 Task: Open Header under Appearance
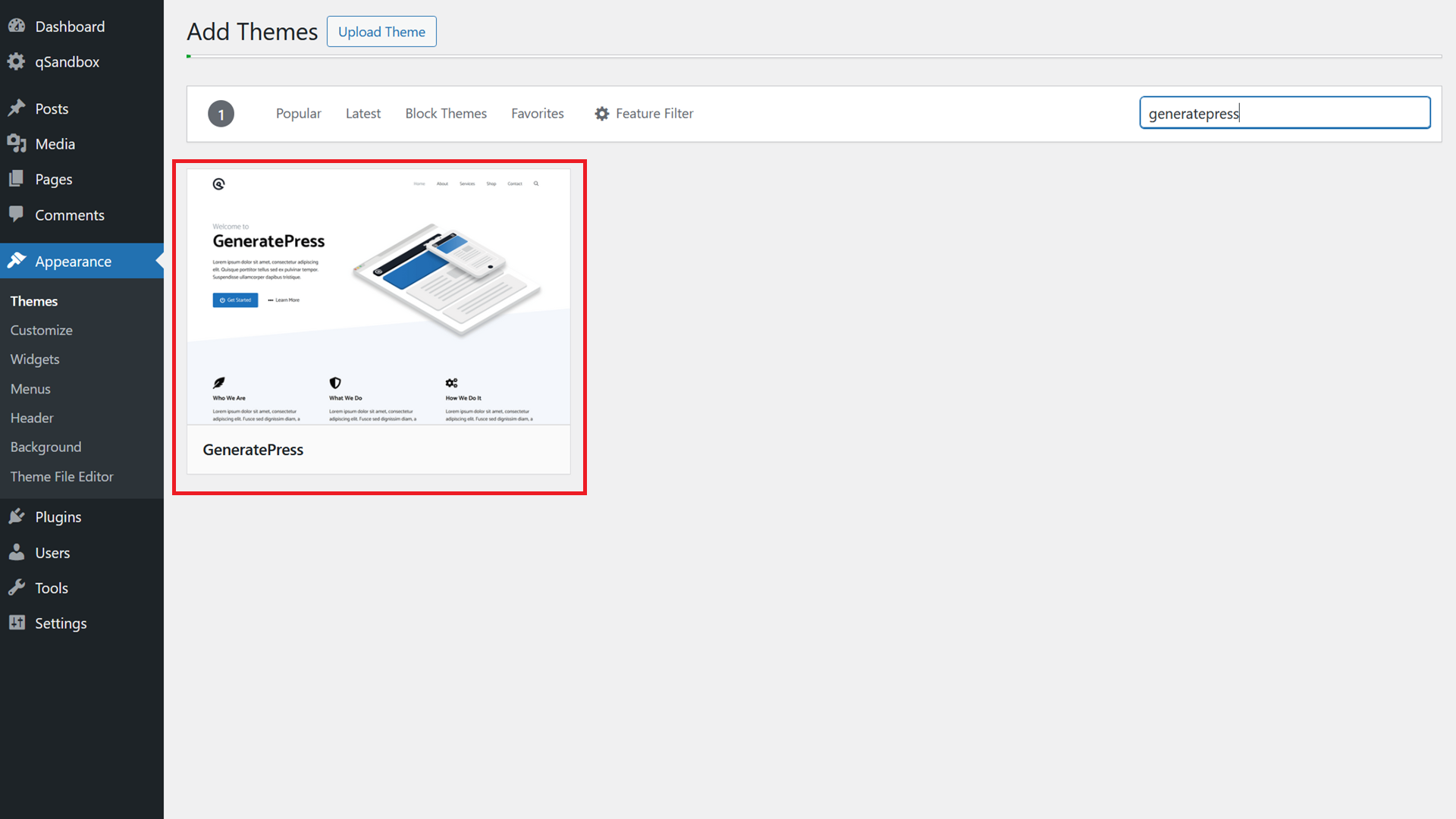click(x=32, y=418)
